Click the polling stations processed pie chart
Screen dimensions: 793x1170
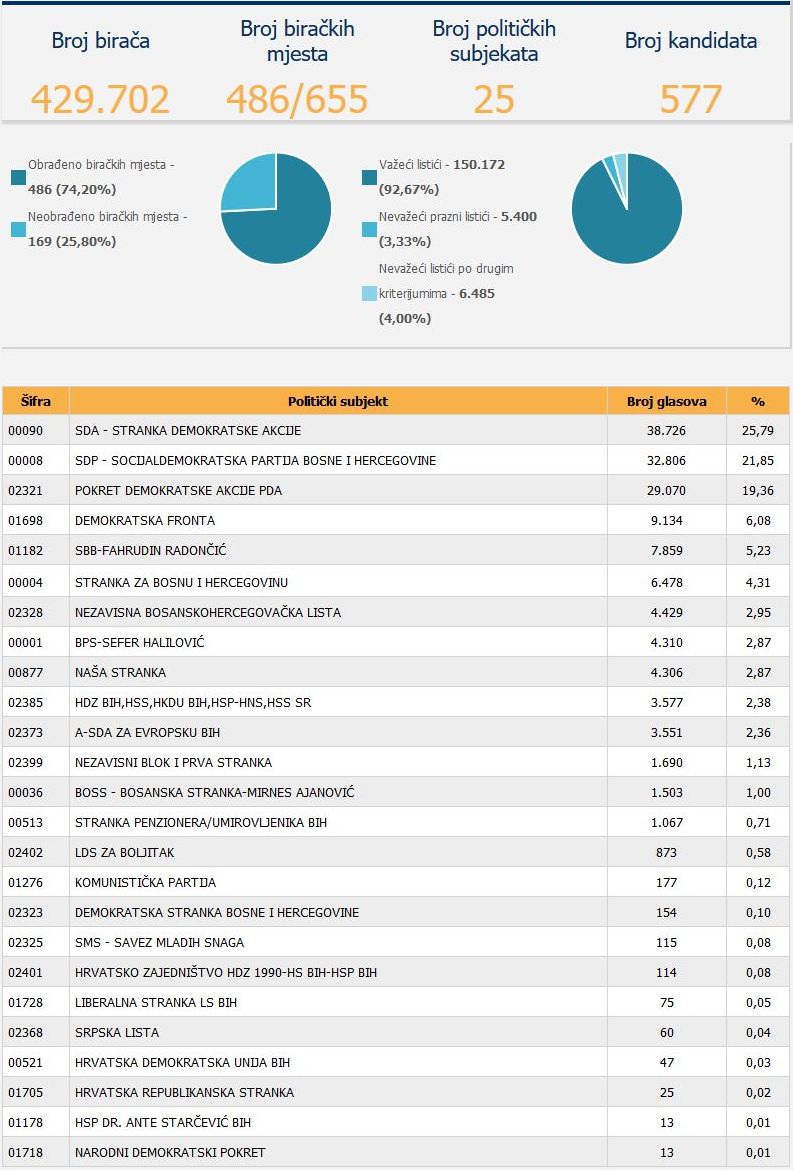[276, 208]
